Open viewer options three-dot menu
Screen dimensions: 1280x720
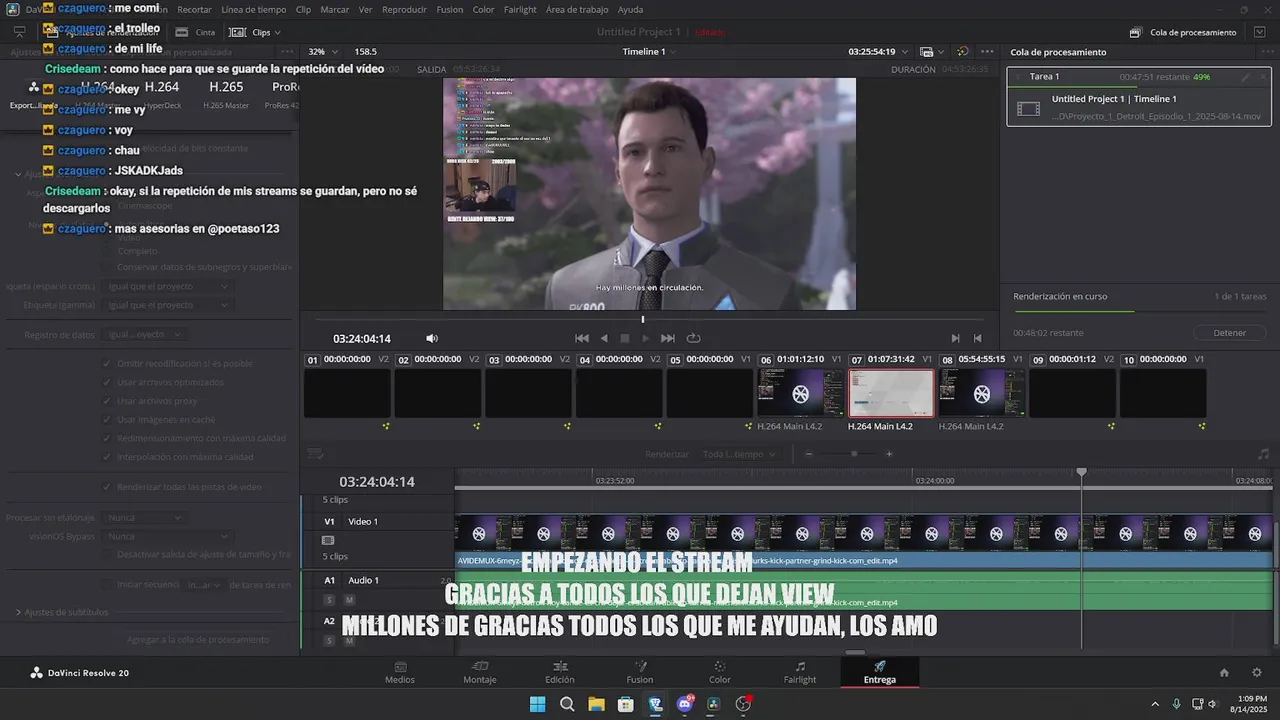[987, 52]
